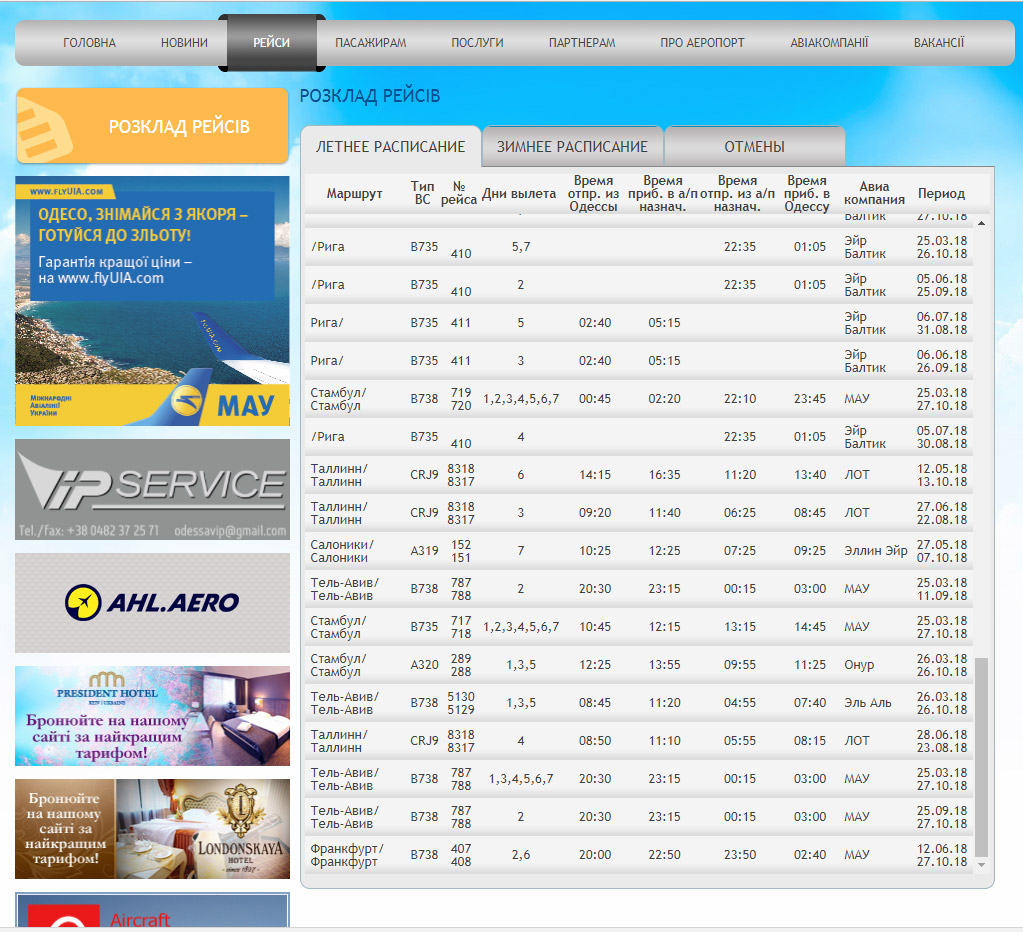Click departure time 14:15 cell
The width and height of the screenshot is (1023, 932).
tap(595, 475)
